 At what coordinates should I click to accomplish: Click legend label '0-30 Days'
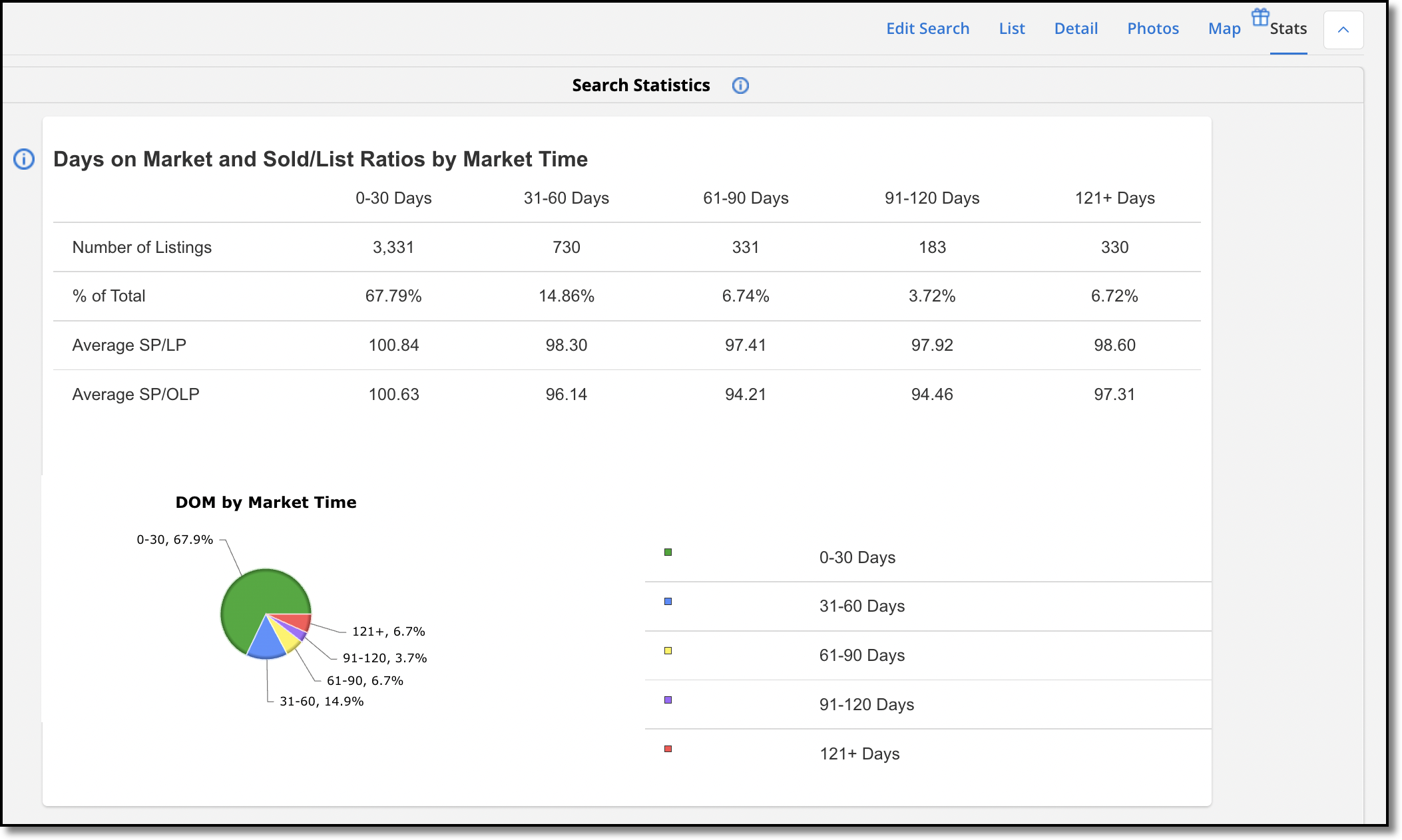click(x=857, y=558)
